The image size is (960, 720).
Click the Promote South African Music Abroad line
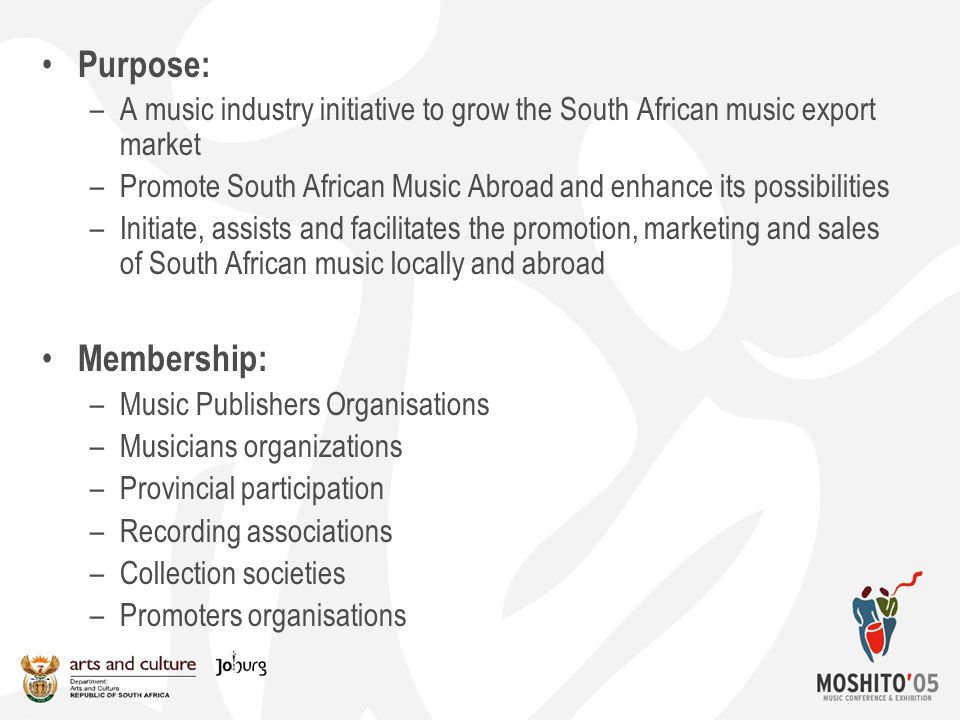[504, 186]
